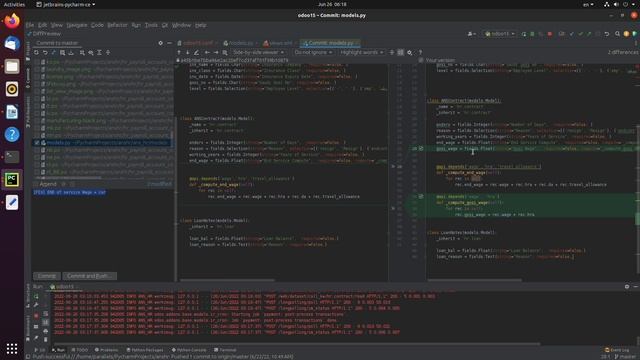Click the rerun icon in the Run panel
This screenshot has width=640, height=360.
[36, 297]
